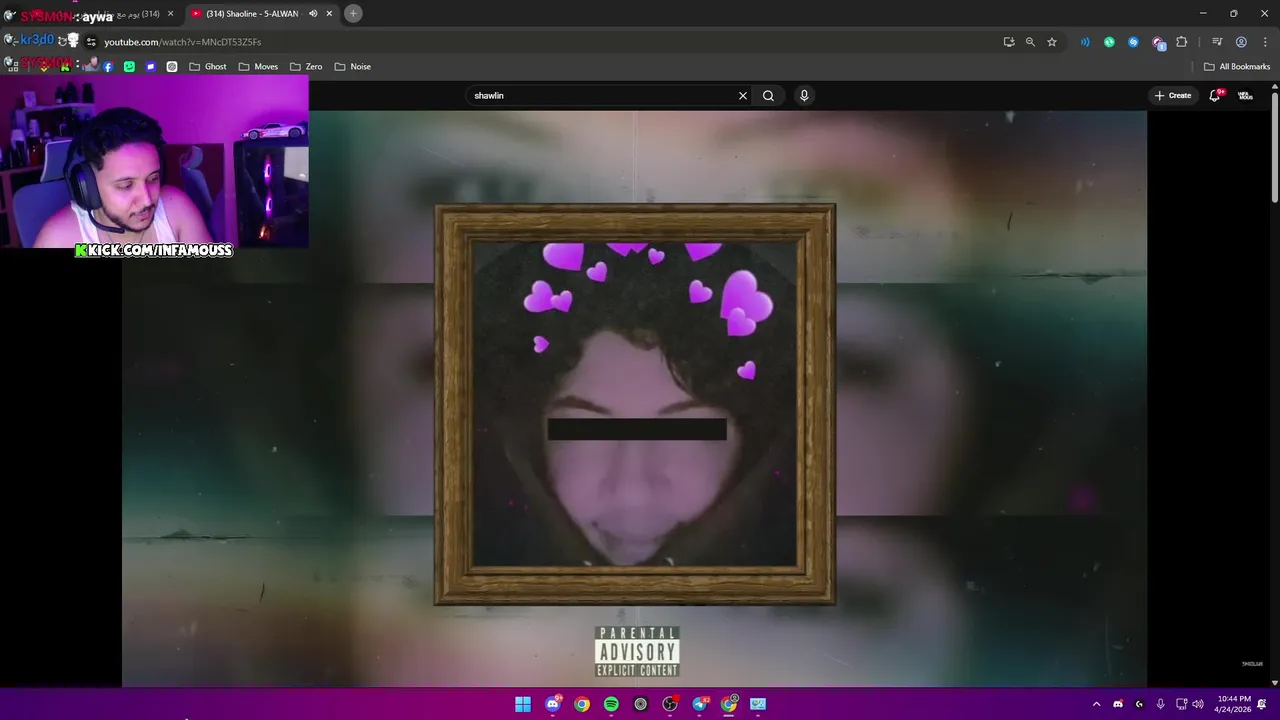
Task: Open the picture-frame app on the taskbar
Action: pos(758,704)
